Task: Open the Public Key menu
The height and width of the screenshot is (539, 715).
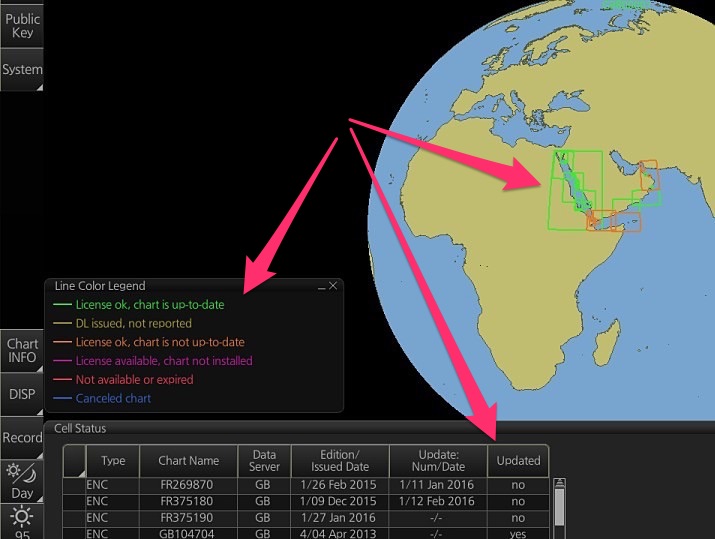Action: (22, 25)
